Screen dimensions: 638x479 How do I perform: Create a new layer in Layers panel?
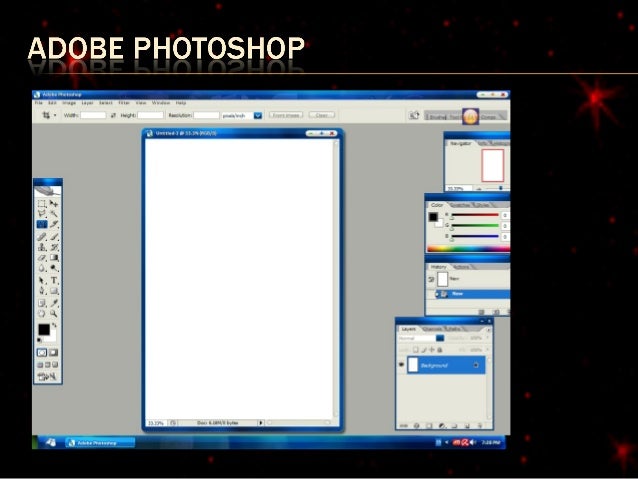[x=467, y=426]
